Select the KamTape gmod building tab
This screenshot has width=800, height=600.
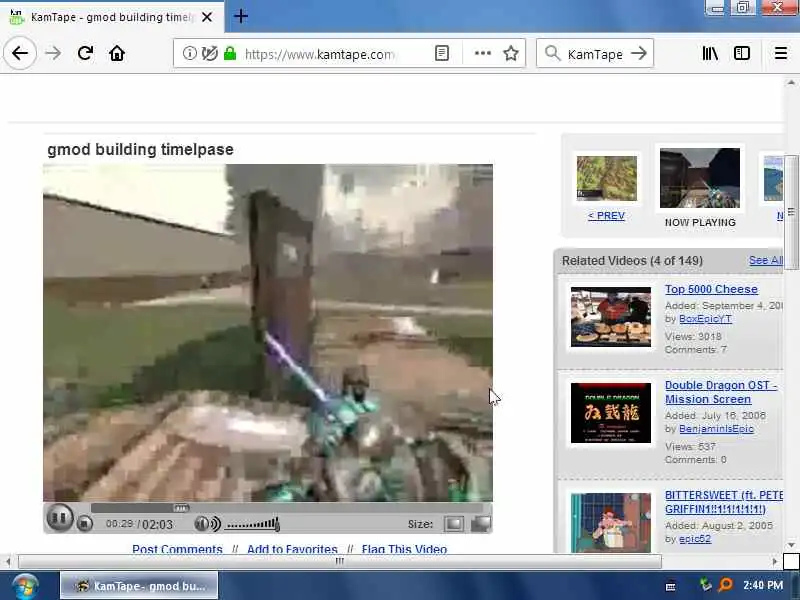click(x=112, y=17)
